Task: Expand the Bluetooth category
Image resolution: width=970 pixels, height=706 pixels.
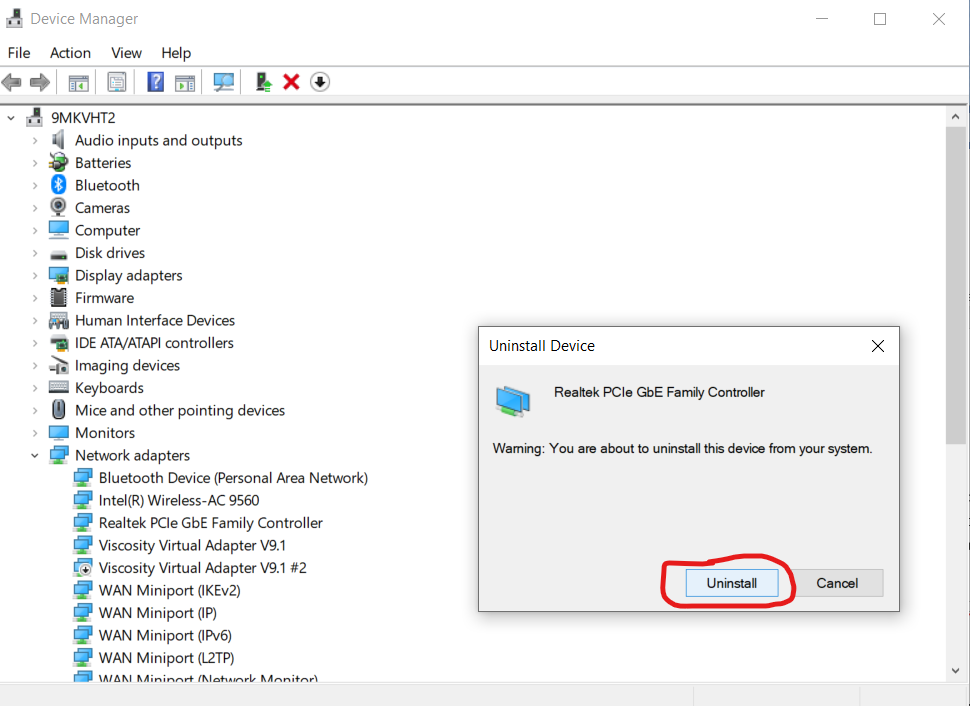Action: point(35,185)
